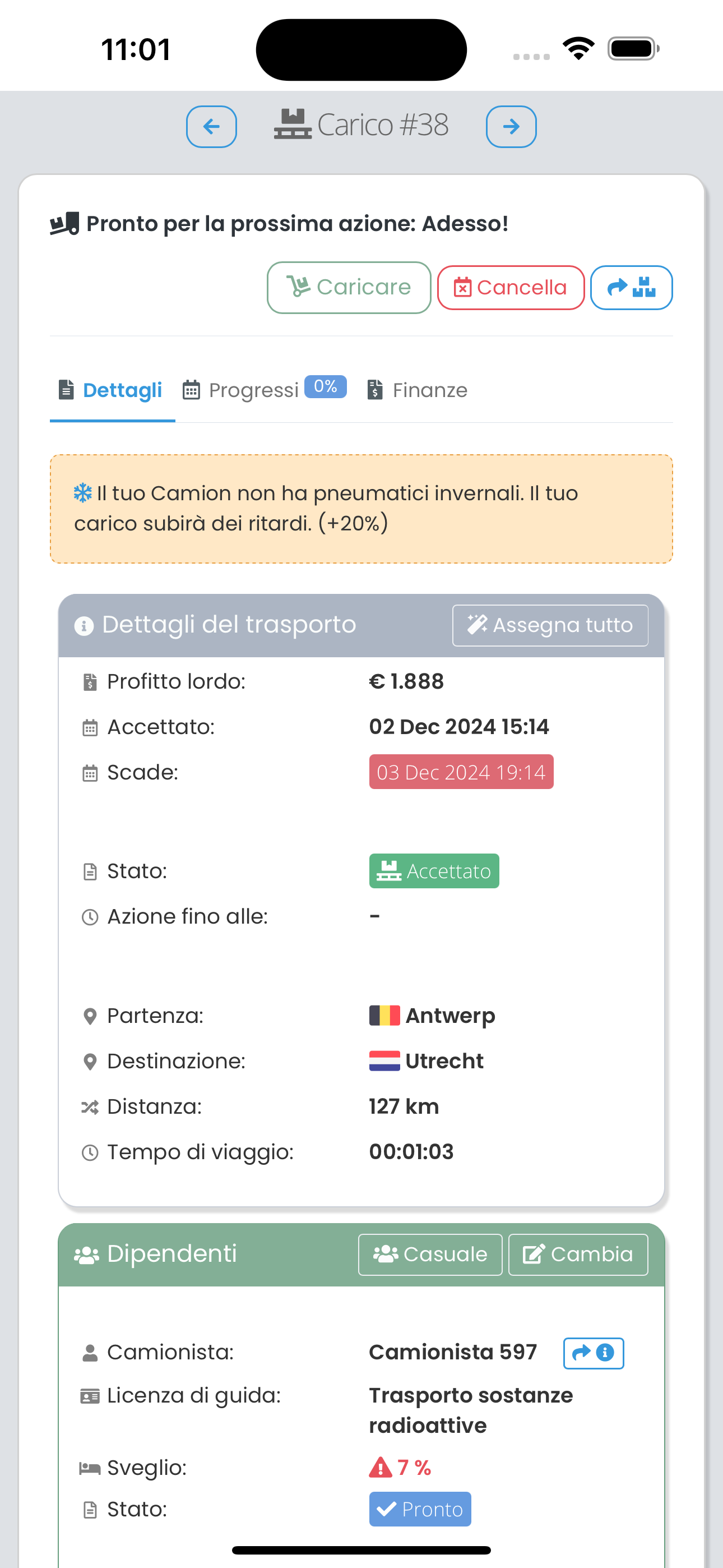This screenshot has height=1568, width=723.
Task: Click Cambia to change employee
Action: 577,1255
